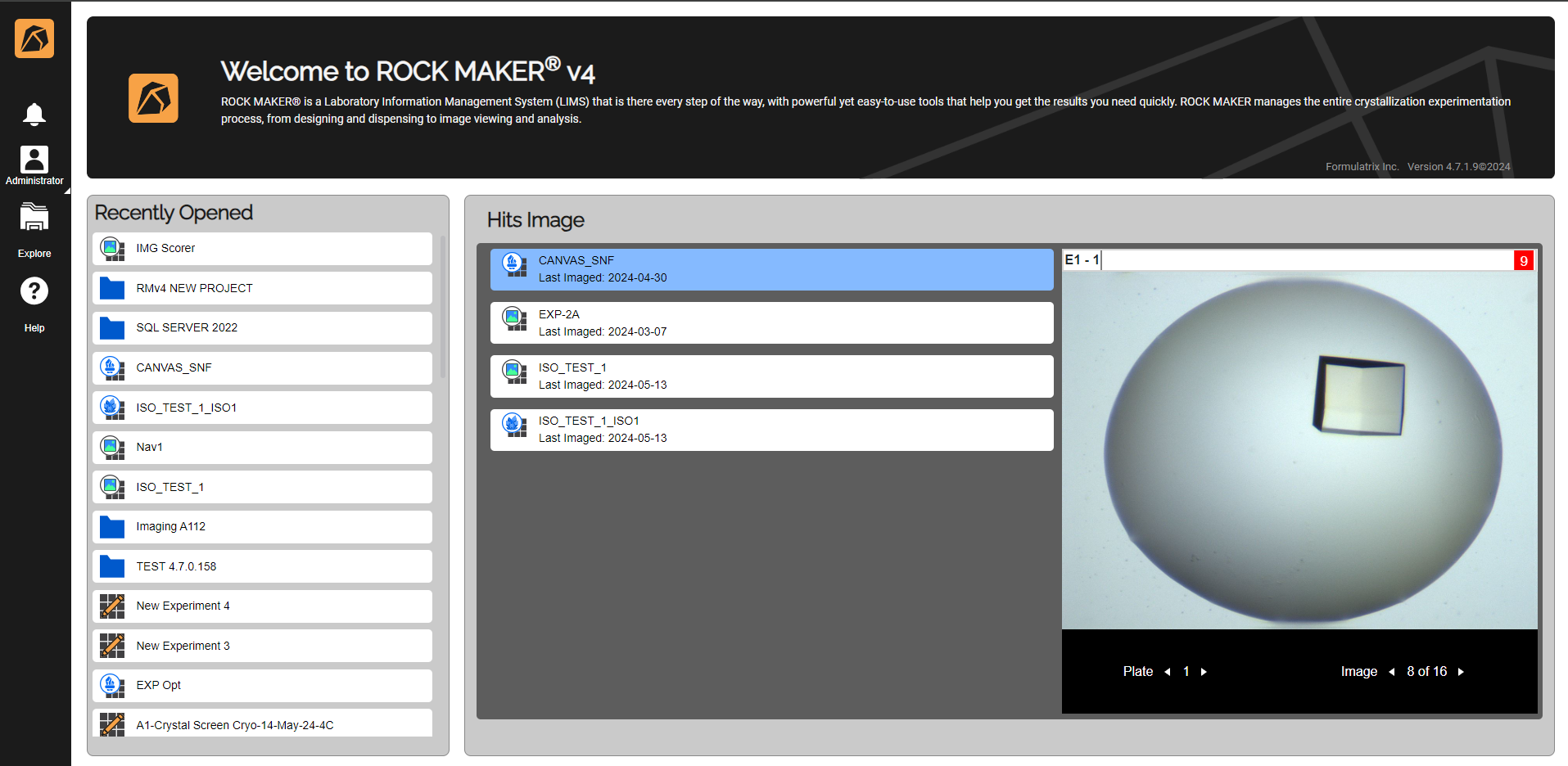1568x766 pixels.
Task: Click the CANVAS_SNF icon in Recently Opened
Action: click(x=112, y=367)
